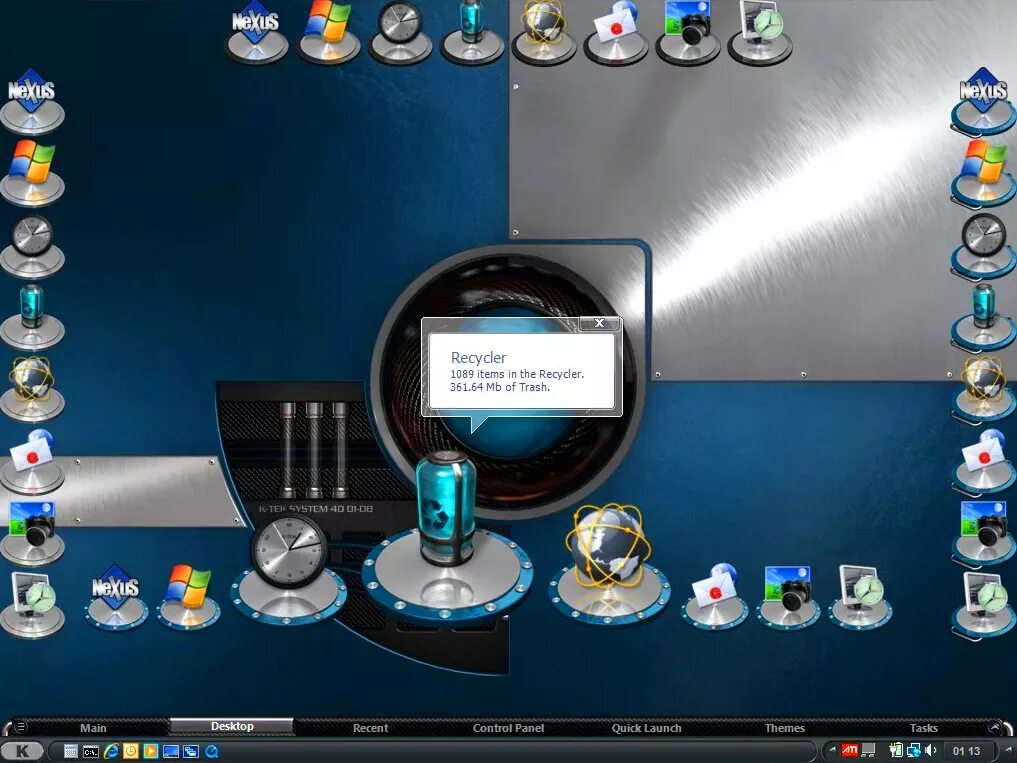Open the ATI tray icon

point(850,751)
